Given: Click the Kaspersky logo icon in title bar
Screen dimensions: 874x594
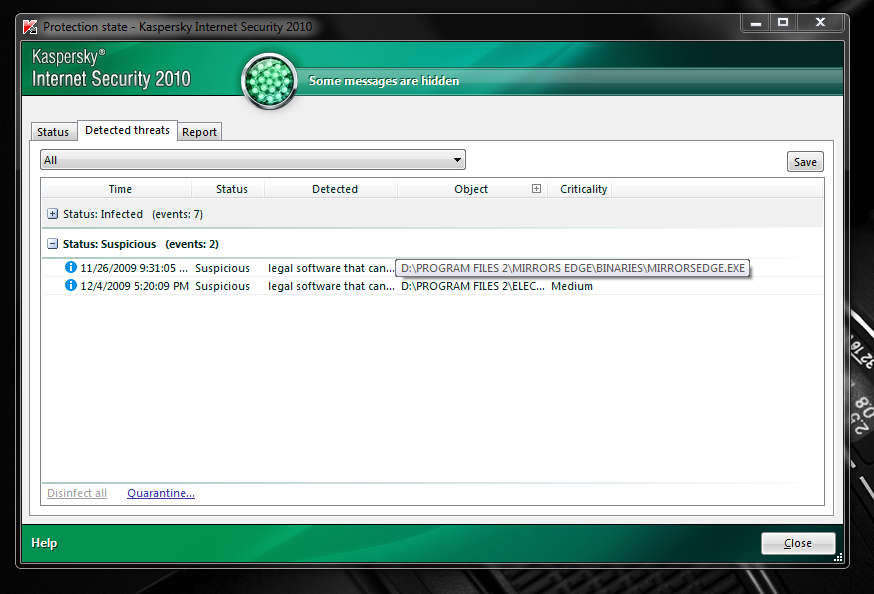Looking at the screenshot, I should click(30, 27).
